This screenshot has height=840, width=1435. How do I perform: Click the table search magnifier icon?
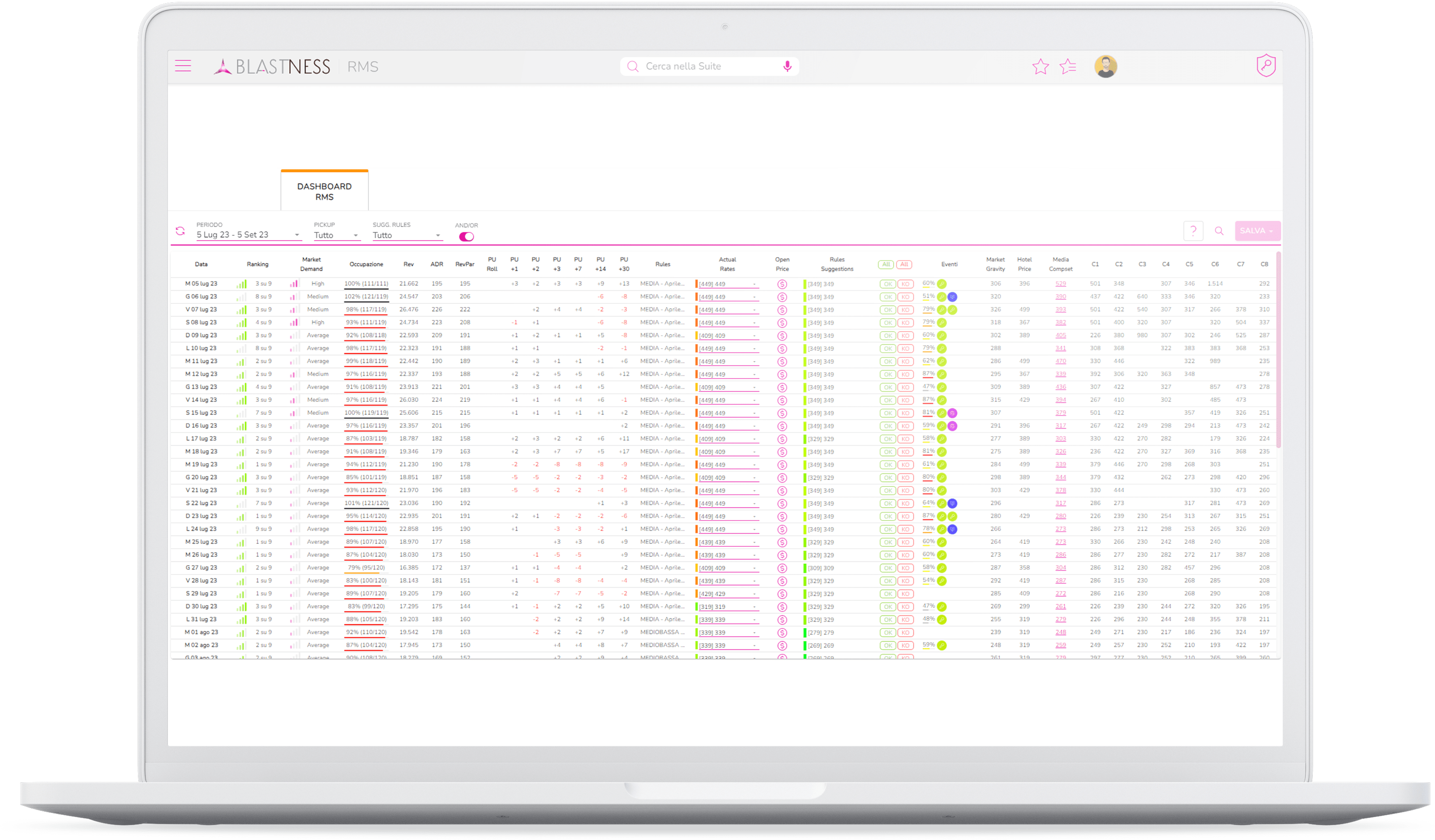tap(1219, 231)
